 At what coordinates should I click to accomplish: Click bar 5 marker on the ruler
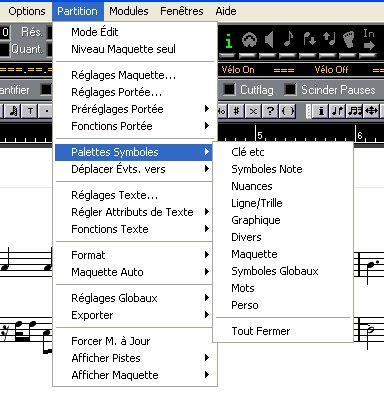[259, 135]
